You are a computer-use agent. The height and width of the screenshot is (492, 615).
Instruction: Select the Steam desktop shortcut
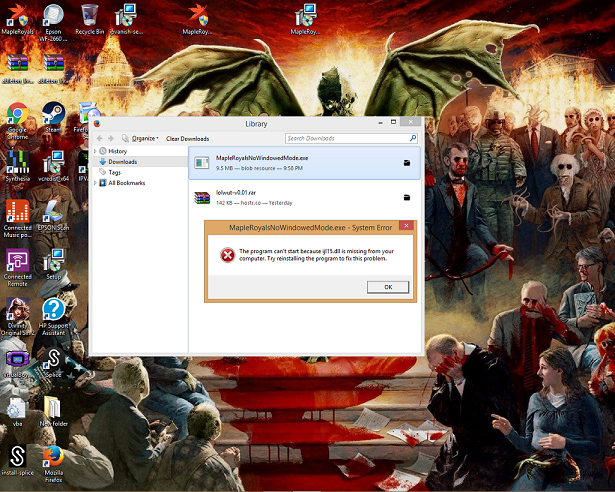pos(53,117)
